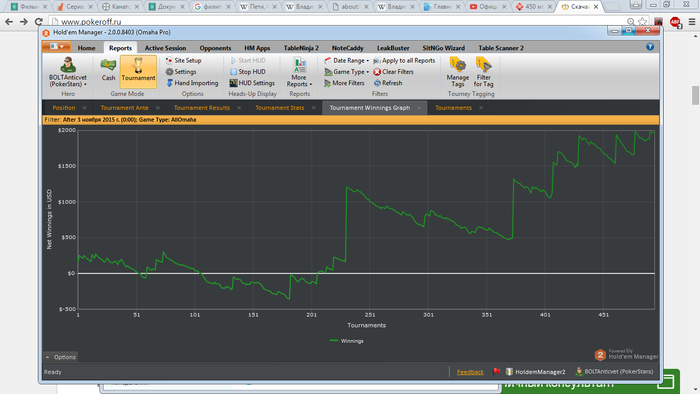Open More Filters
The width and height of the screenshot is (700, 394).
pos(344,83)
